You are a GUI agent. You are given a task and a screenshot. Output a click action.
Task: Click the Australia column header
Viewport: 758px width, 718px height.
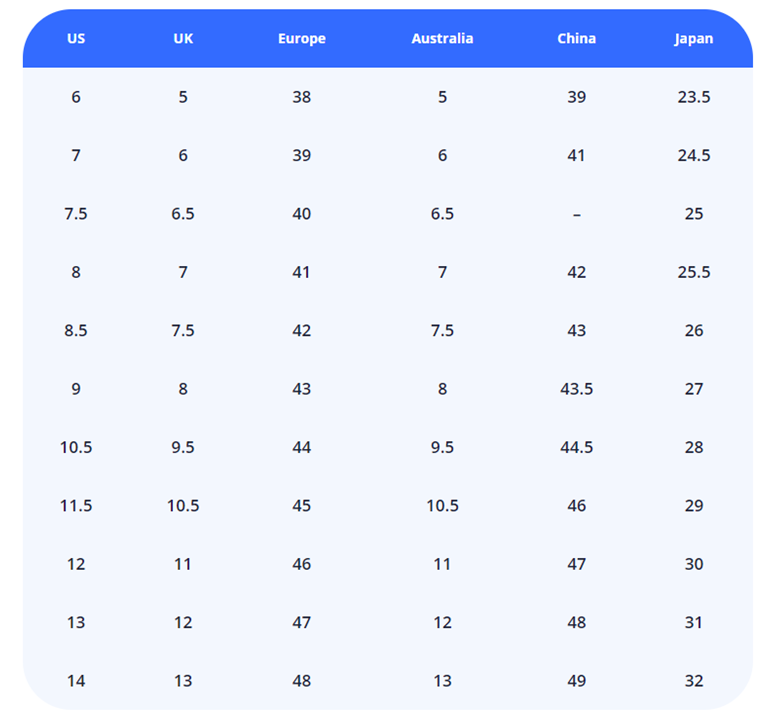[x=442, y=39]
